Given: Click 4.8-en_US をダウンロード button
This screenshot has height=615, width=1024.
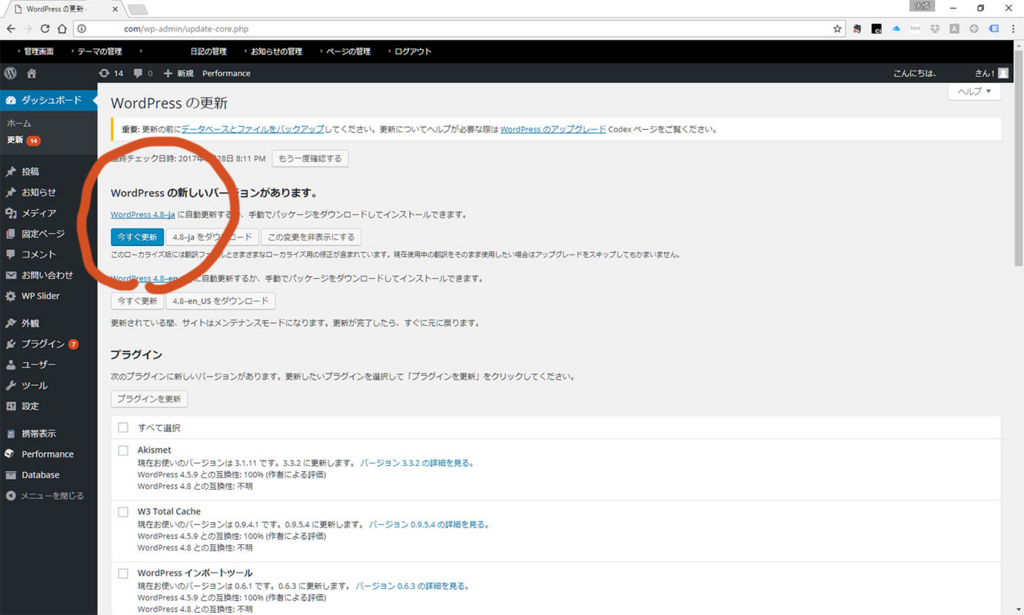Looking at the screenshot, I should coord(221,301).
